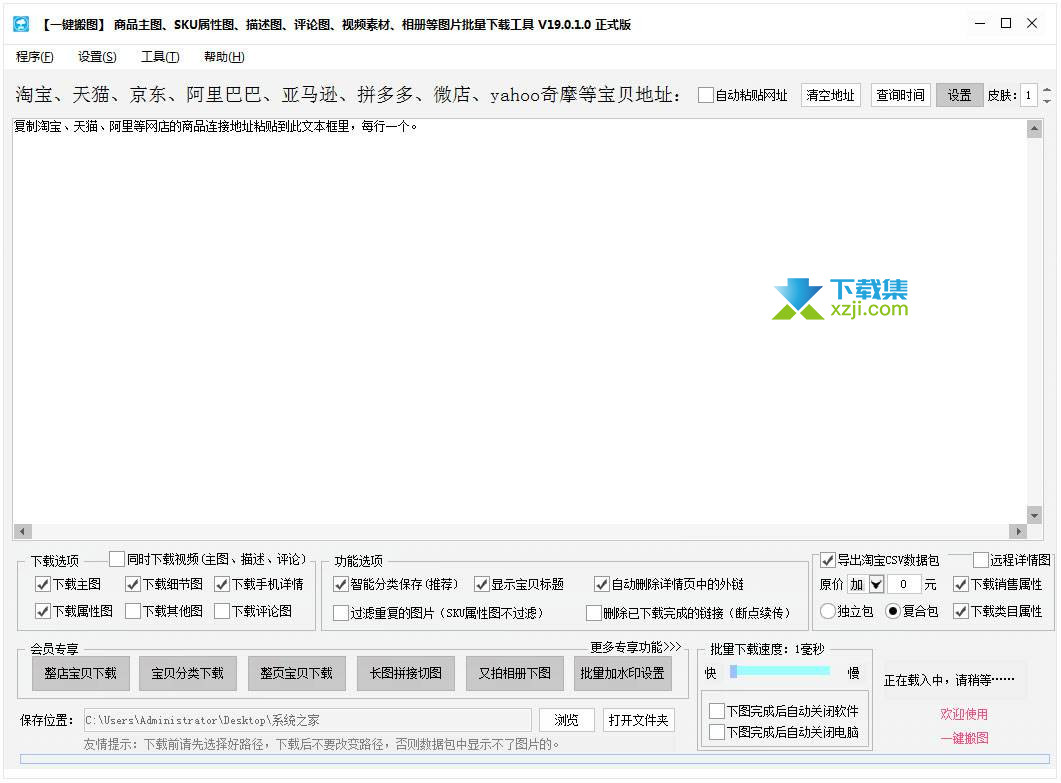Toggle the 显示宝贝标题 checkbox
Viewport: 1061px width, 783px height.
482,584
